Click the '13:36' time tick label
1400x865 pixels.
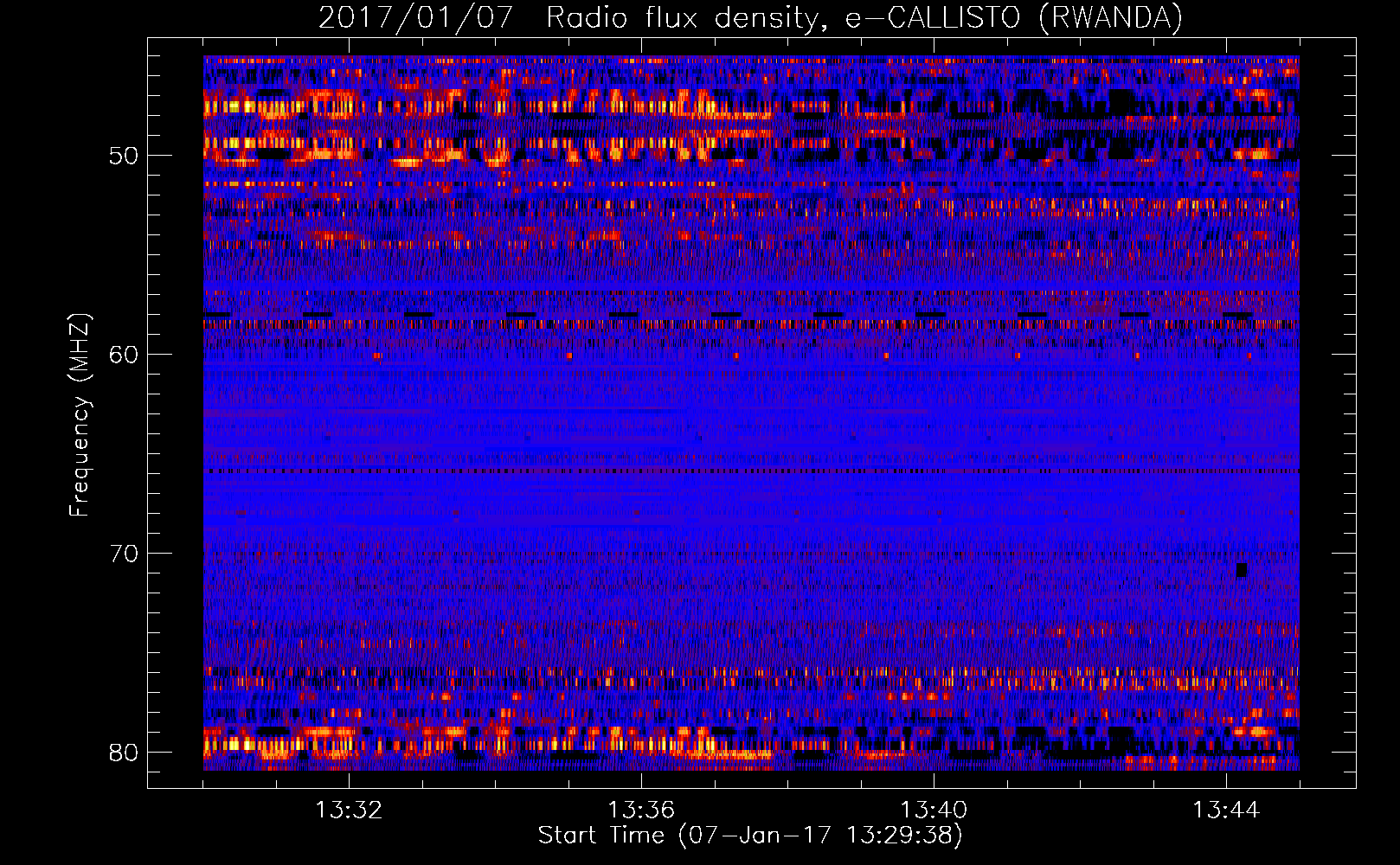tap(641, 811)
